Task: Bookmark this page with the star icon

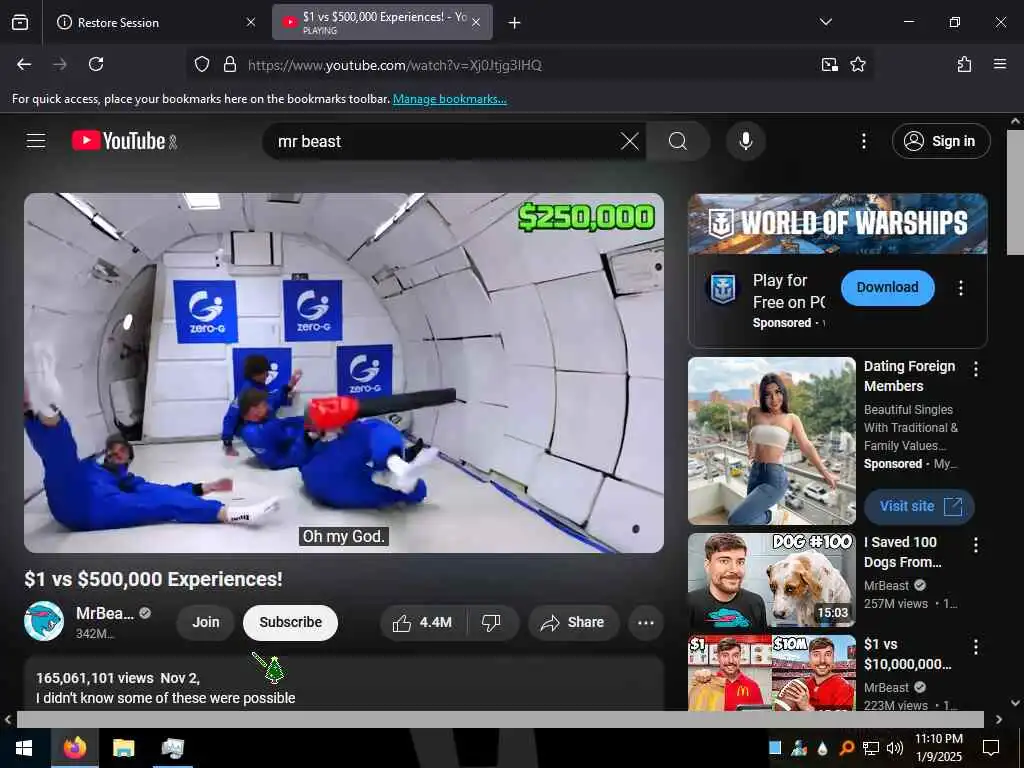Action: click(x=857, y=64)
